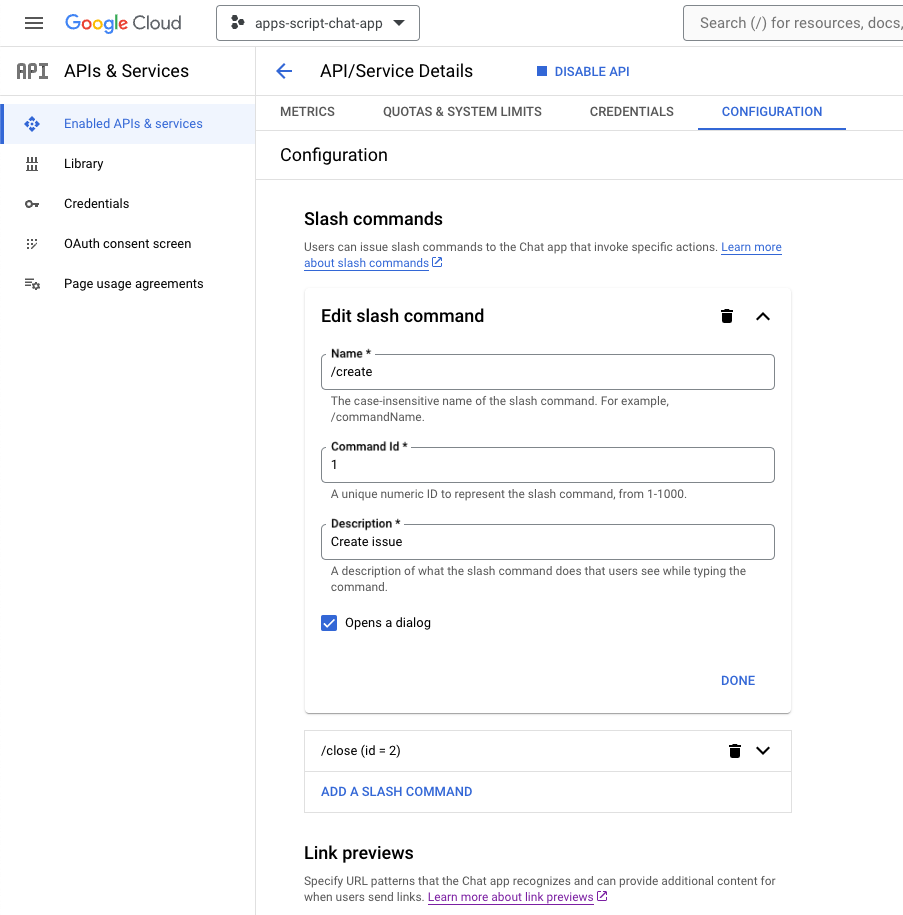Image resolution: width=903 pixels, height=915 pixels.
Task: Collapse the Edit slash command panel
Action: pos(763,316)
